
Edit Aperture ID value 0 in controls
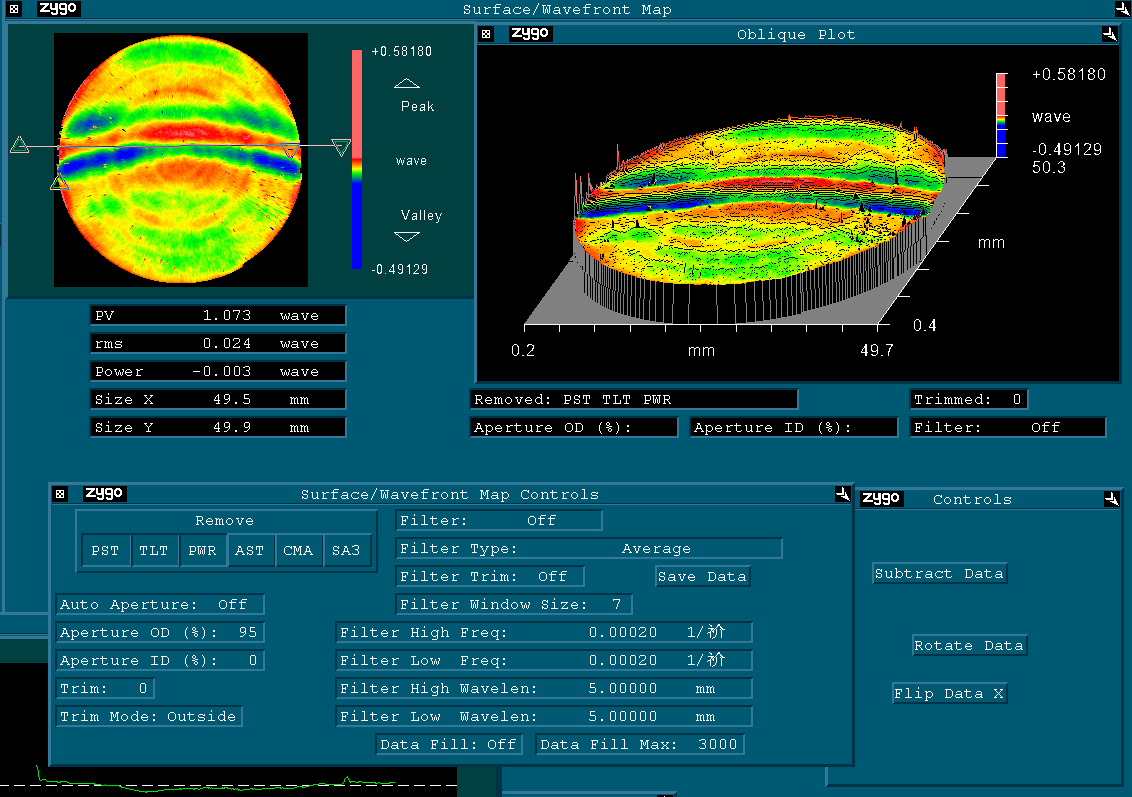click(160, 661)
